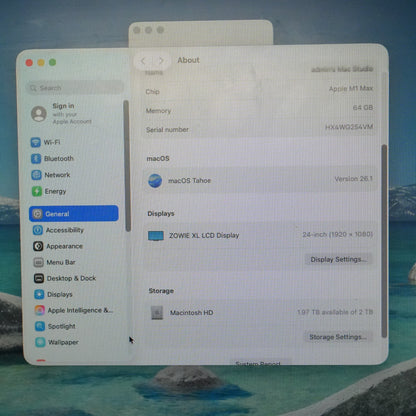416x416 pixels.
Task: Open Desktop & Dock icon
Action: pos(39,278)
